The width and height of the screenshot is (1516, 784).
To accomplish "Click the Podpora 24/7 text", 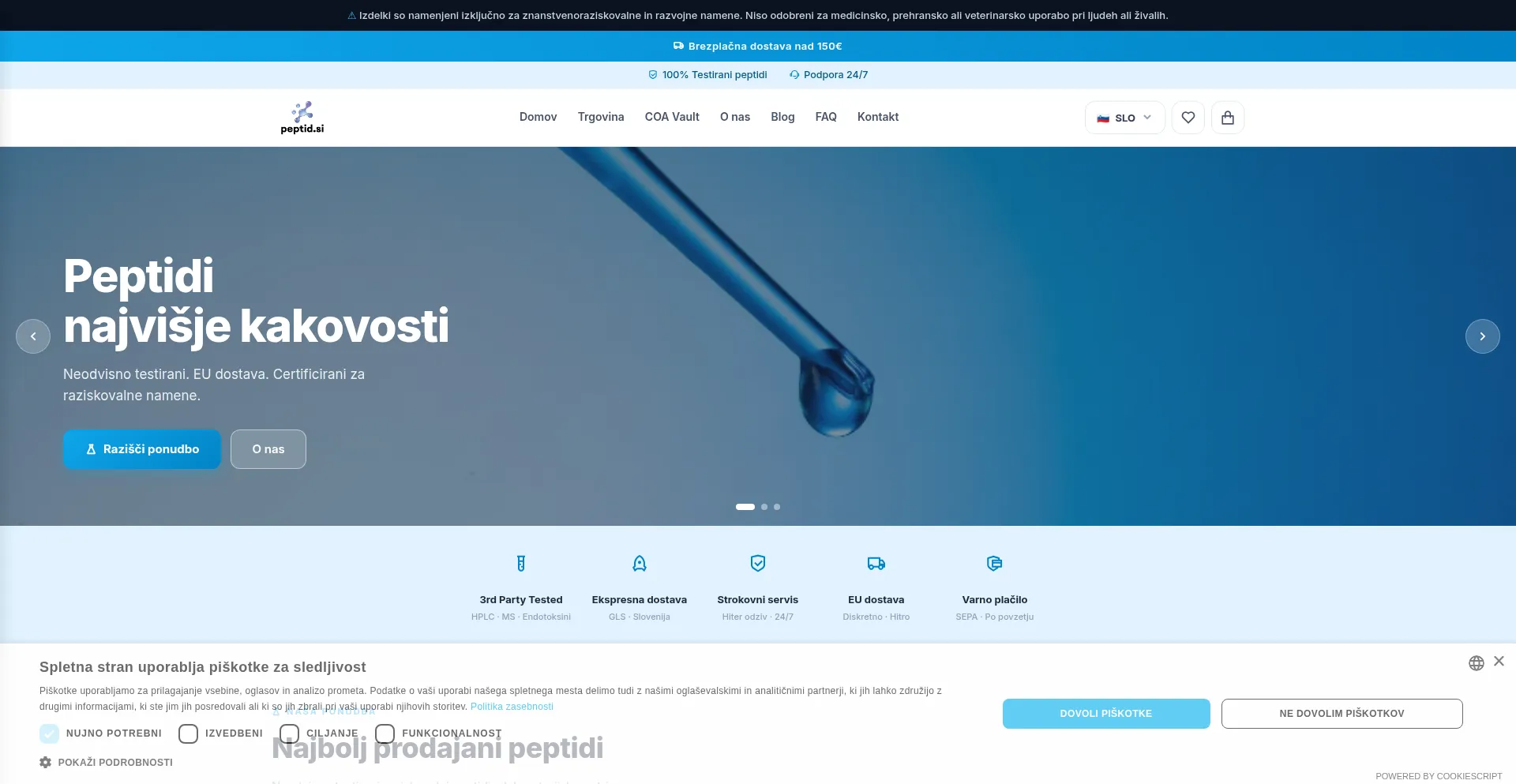I will coord(835,74).
